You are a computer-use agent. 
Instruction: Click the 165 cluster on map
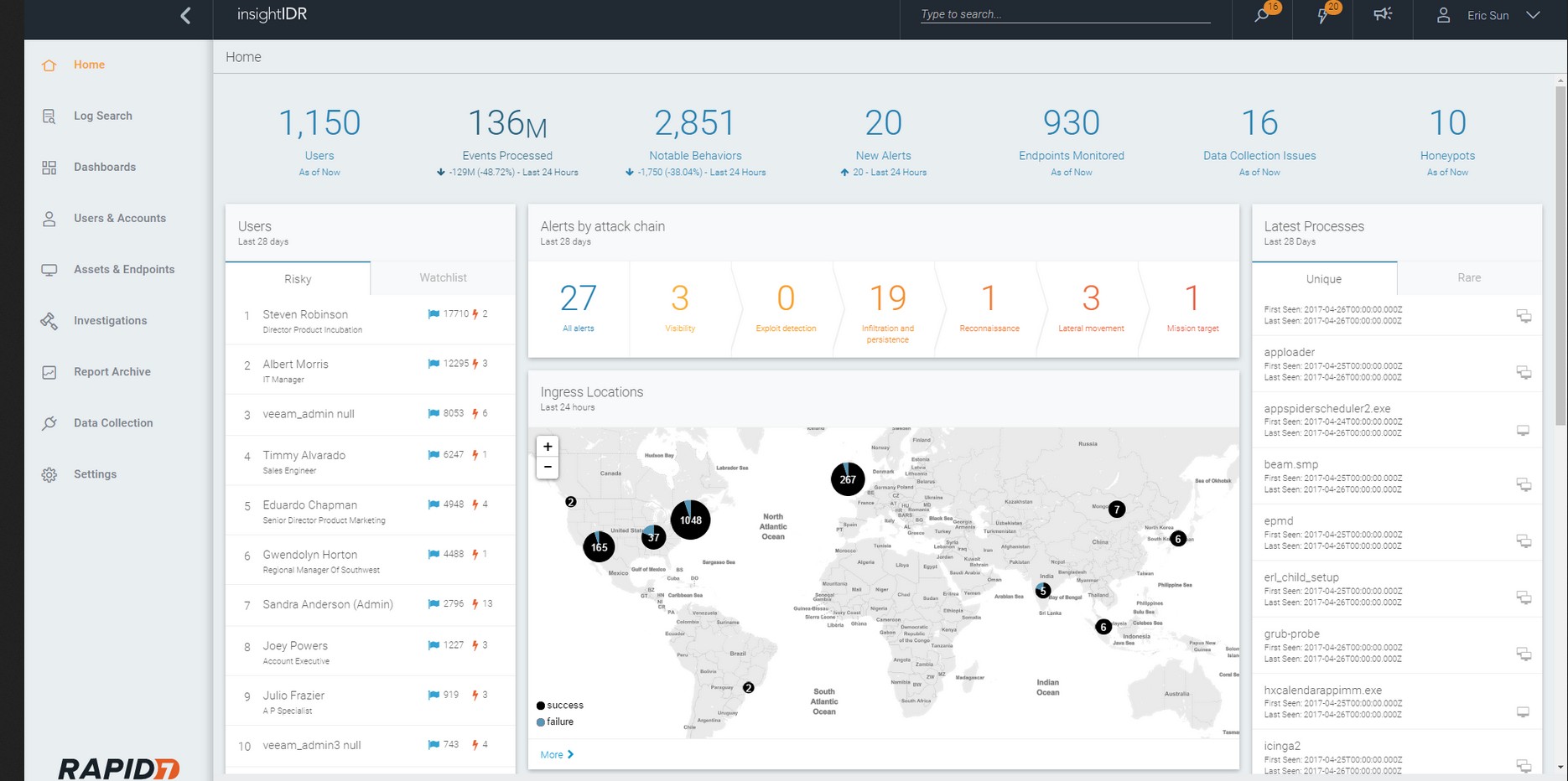(x=599, y=546)
